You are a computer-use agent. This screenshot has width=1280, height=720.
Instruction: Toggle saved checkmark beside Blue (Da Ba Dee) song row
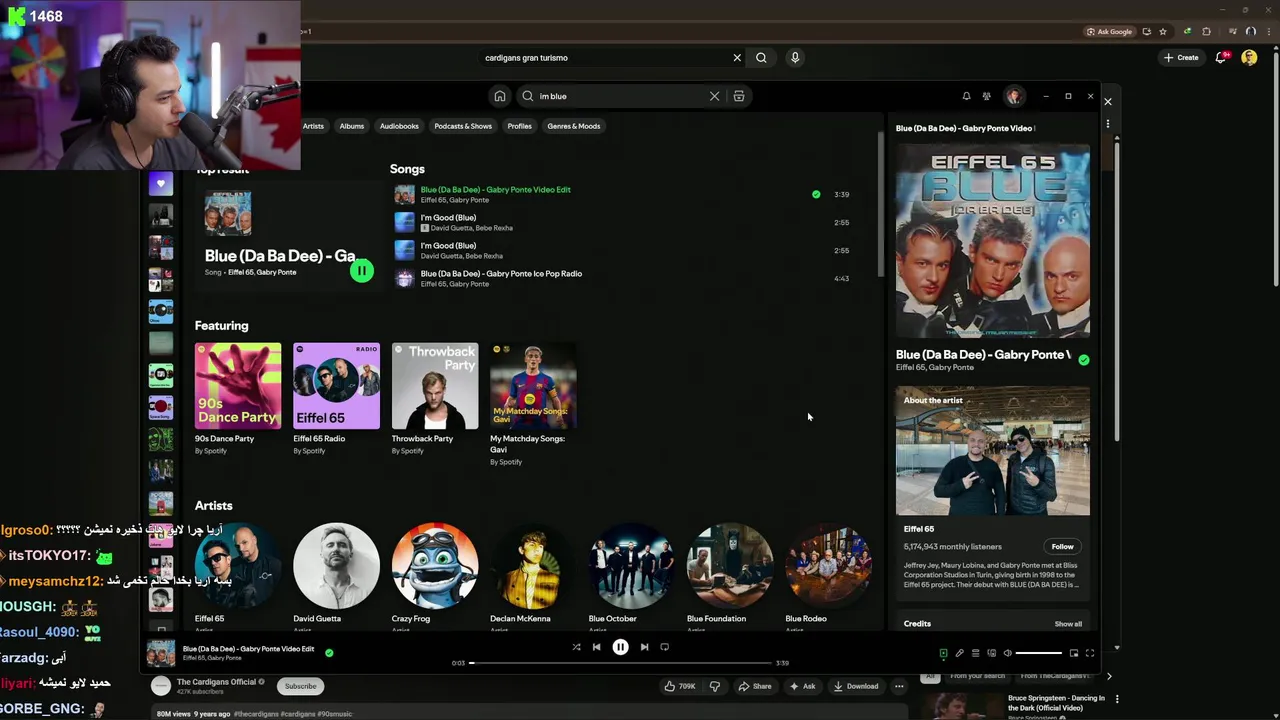(816, 194)
